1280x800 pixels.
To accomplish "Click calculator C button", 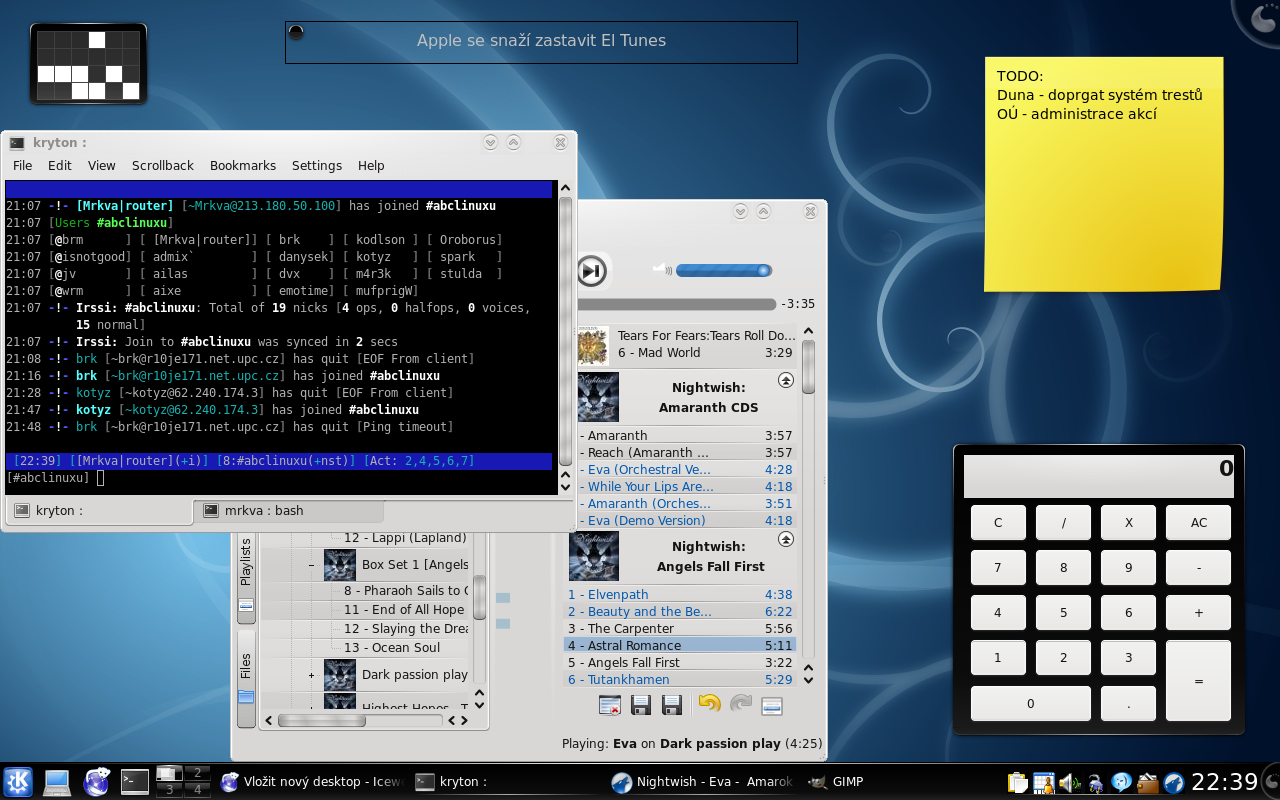I will [x=998, y=522].
